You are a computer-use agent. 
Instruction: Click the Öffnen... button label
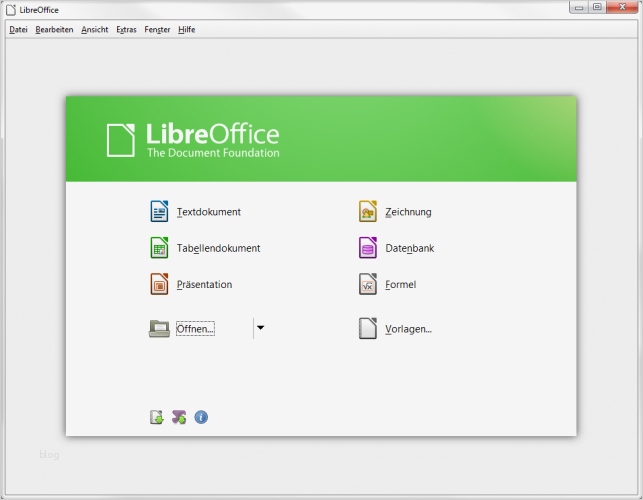(195, 329)
